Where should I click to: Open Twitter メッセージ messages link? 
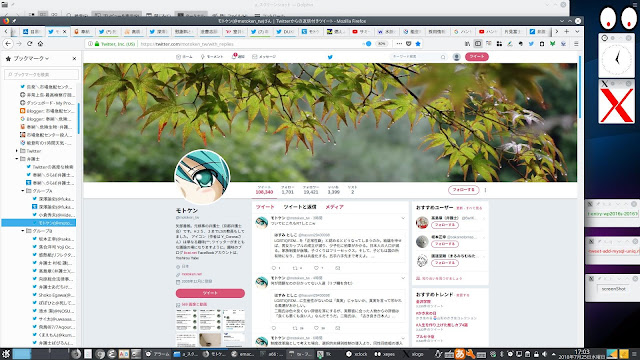[x=264, y=57]
